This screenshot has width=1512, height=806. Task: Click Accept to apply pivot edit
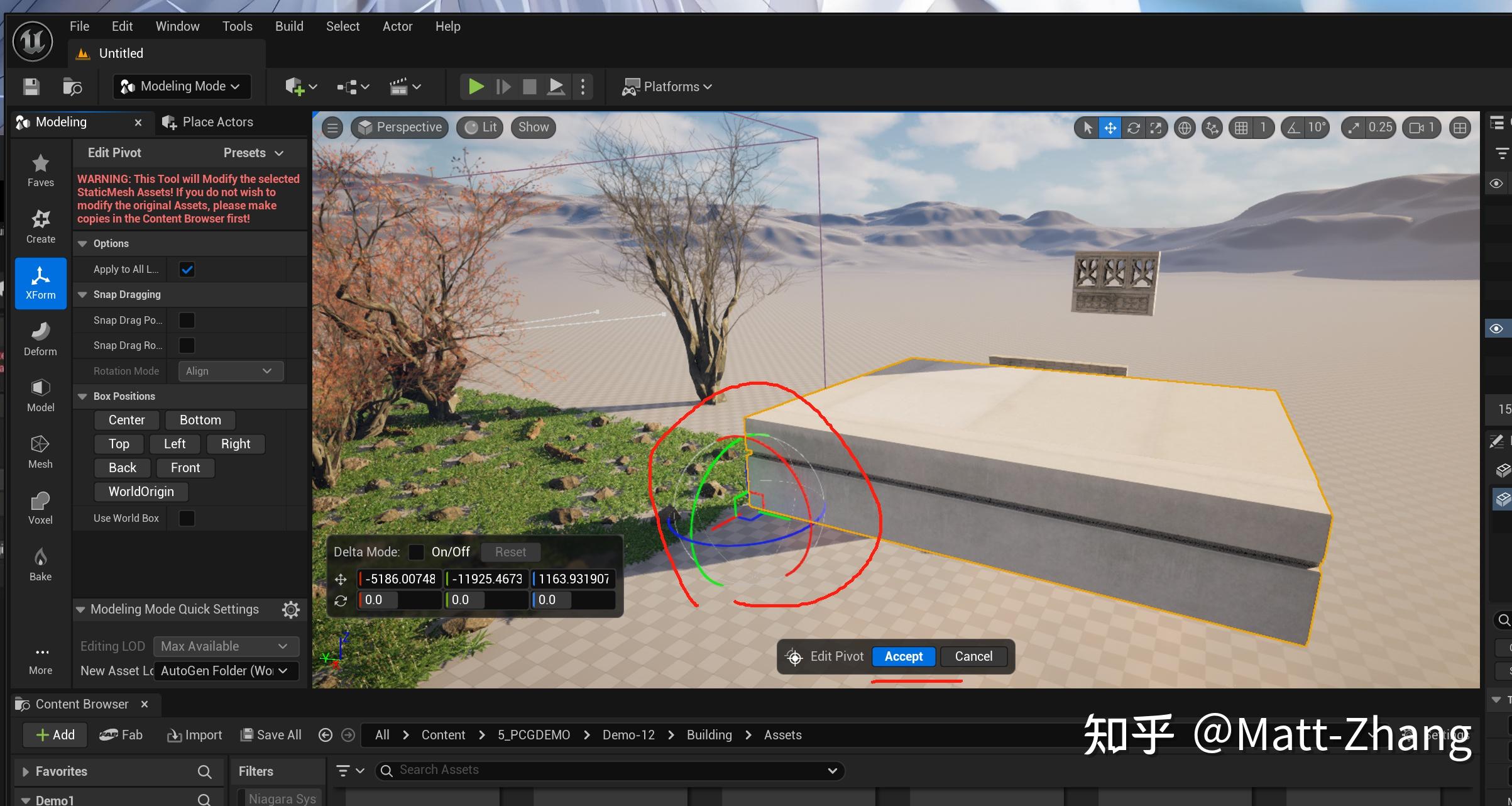click(x=903, y=656)
